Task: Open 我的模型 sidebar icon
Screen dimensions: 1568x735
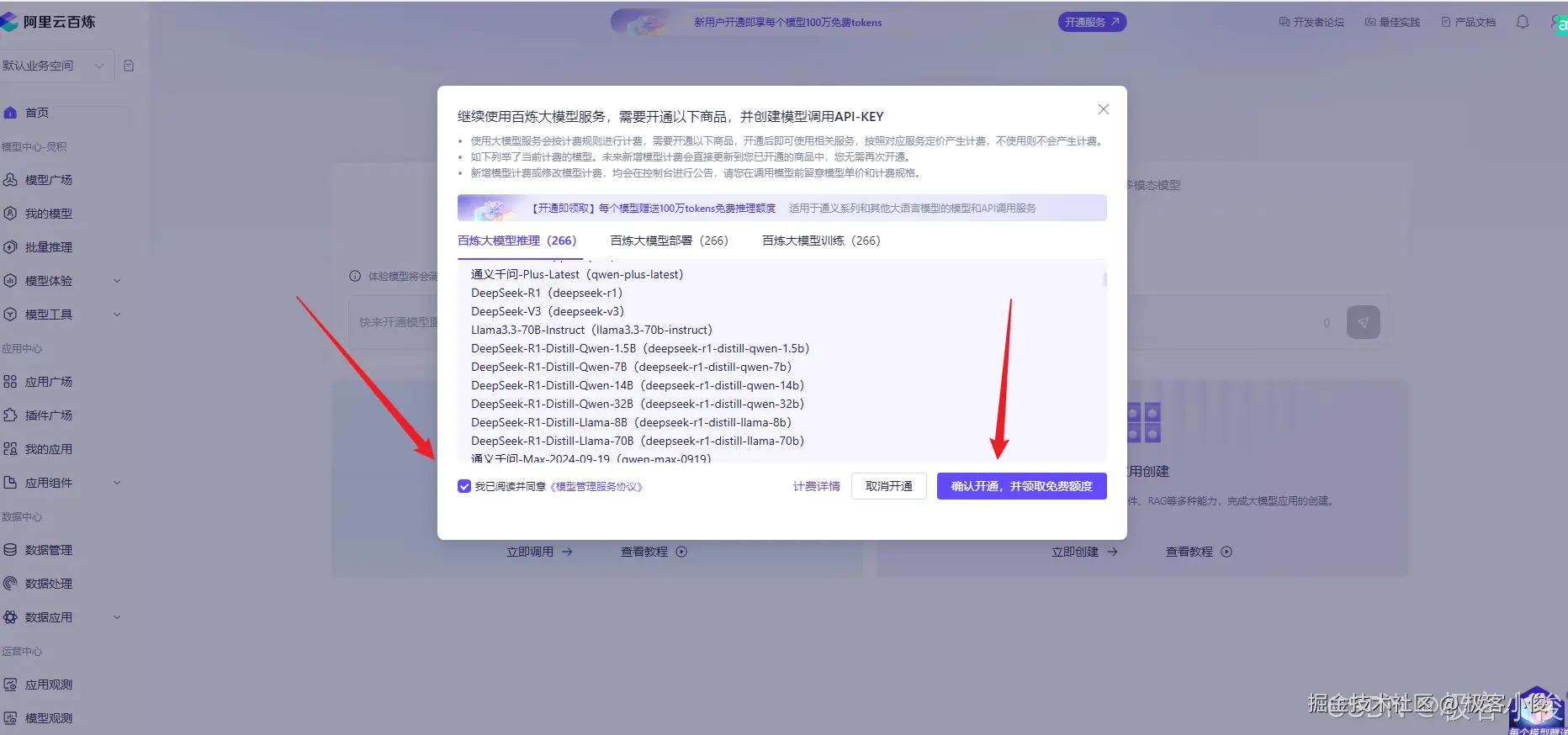Action: (10, 214)
